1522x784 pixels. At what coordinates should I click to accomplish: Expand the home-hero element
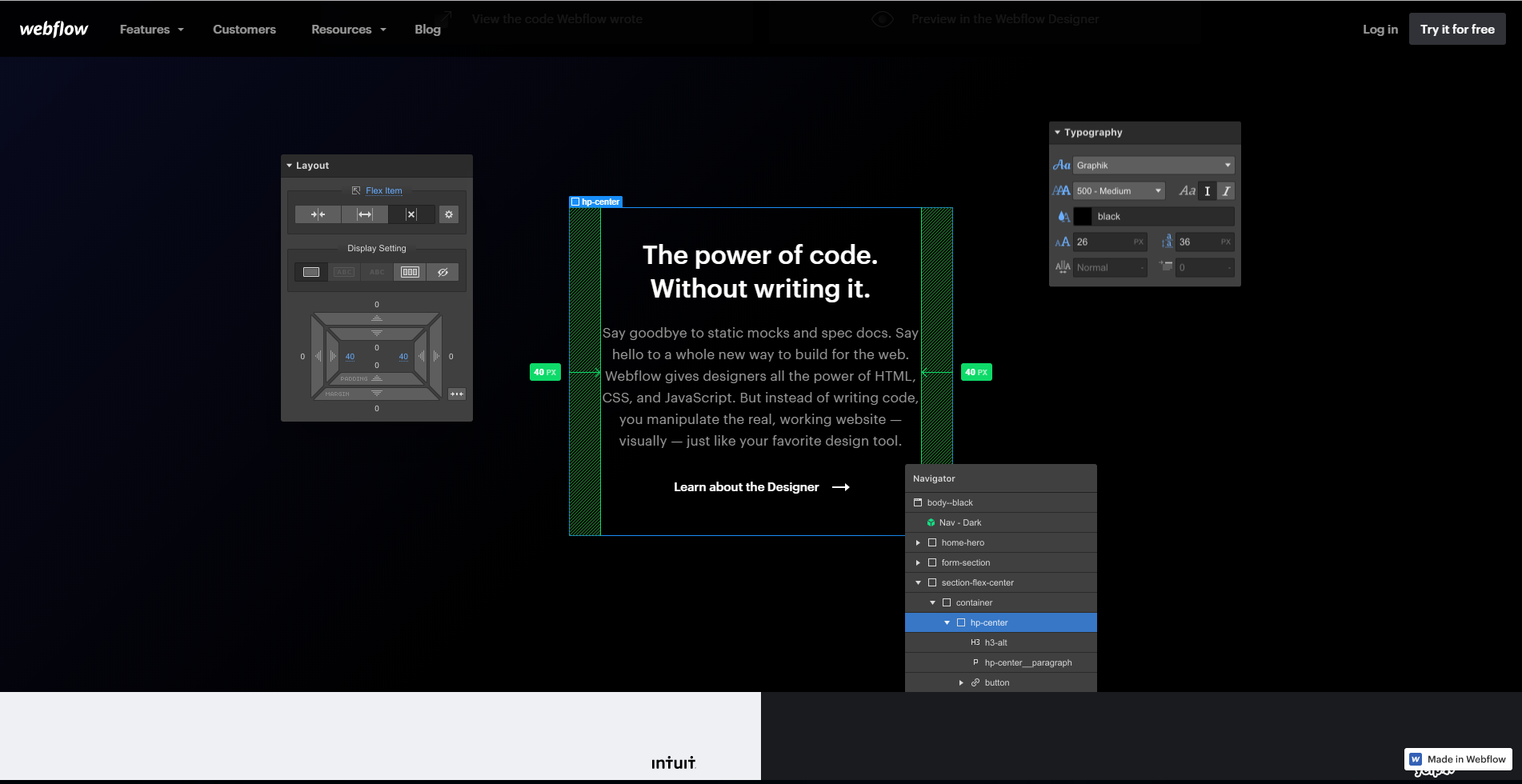click(918, 542)
